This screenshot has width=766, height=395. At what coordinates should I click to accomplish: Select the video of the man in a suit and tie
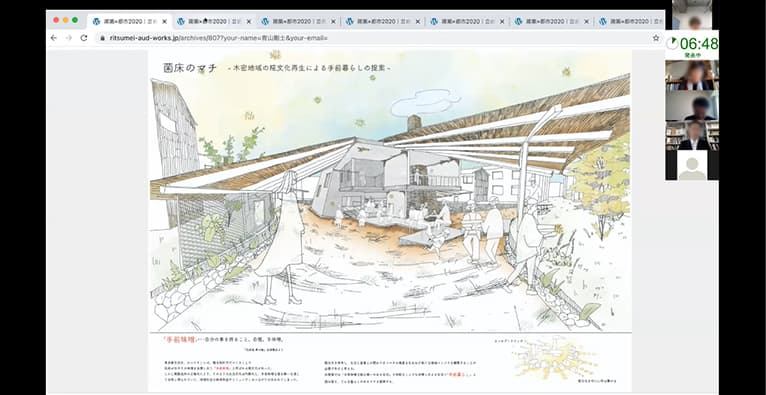click(x=692, y=135)
